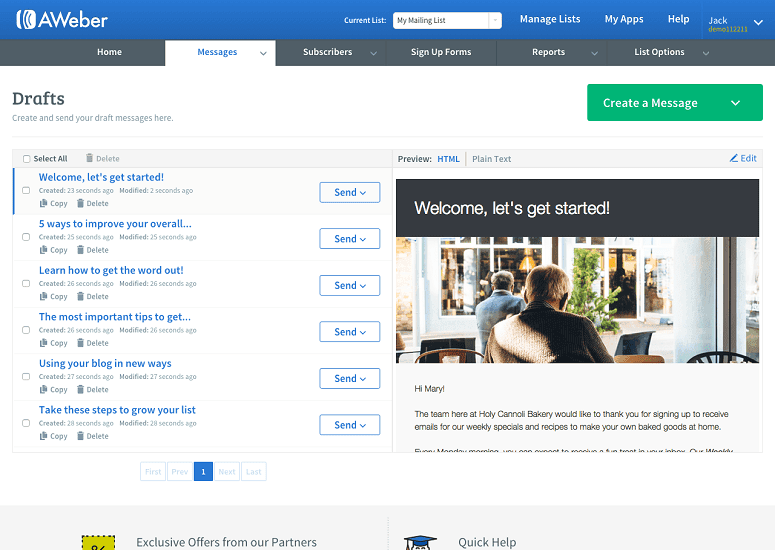
Task: Switch preview to Plain Text tab
Action: (491, 159)
